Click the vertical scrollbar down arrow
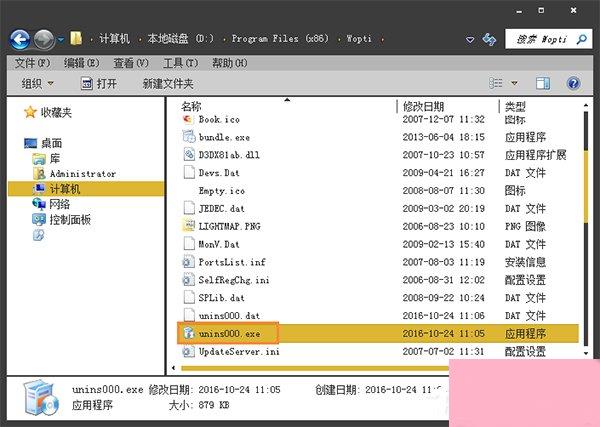 tap(586, 354)
